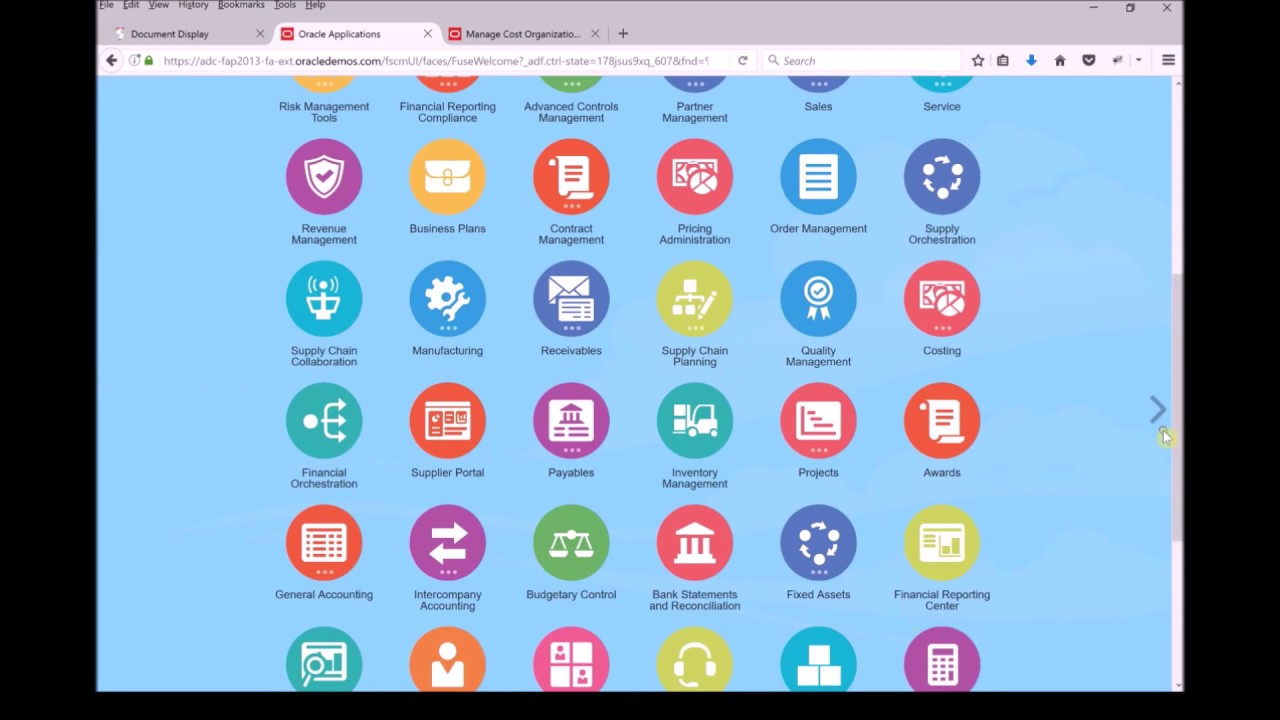Open the Fixed Assets icon
Image resolution: width=1280 pixels, height=720 pixels.
[818, 542]
